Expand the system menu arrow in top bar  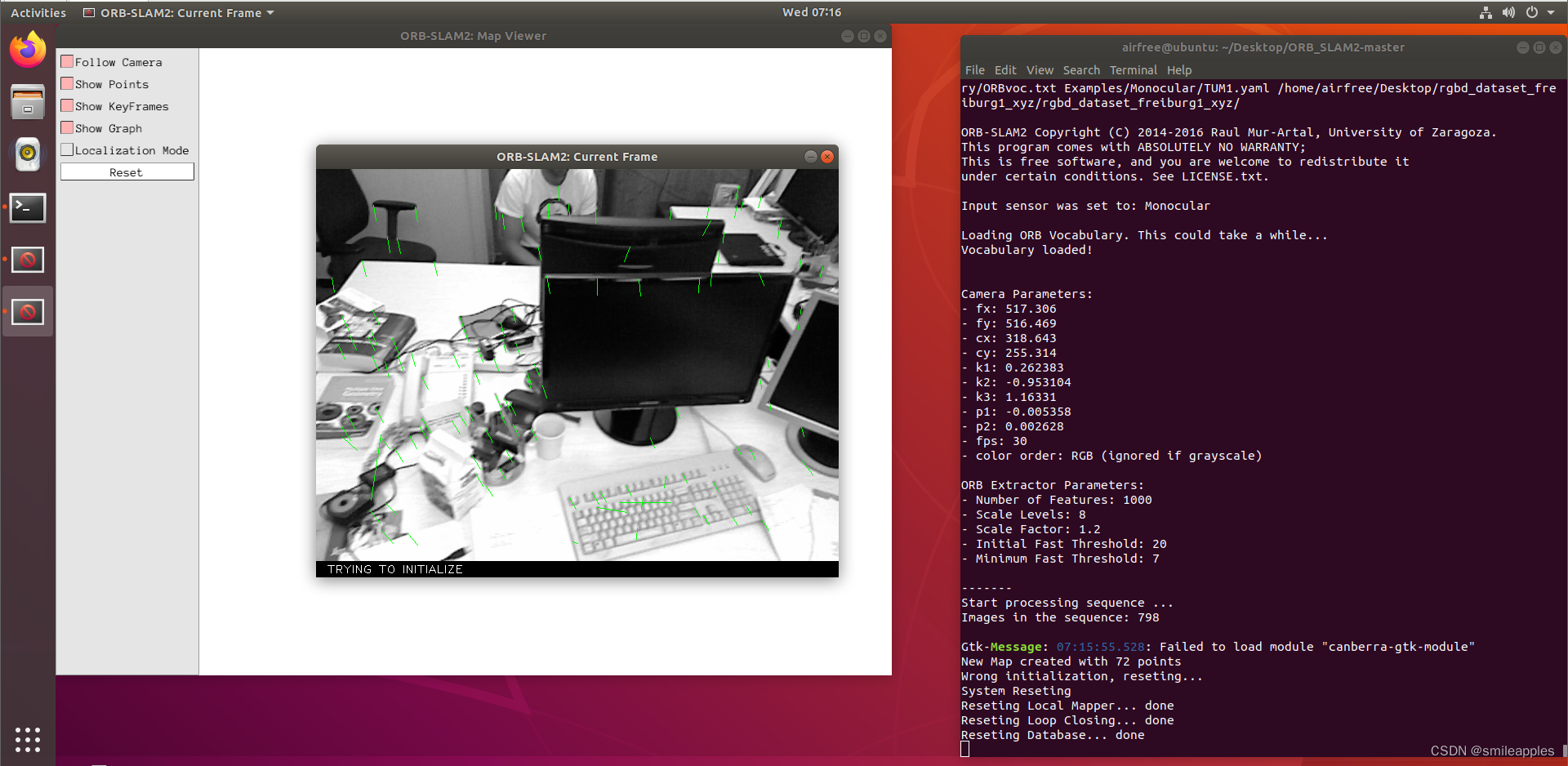(x=1551, y=12)
